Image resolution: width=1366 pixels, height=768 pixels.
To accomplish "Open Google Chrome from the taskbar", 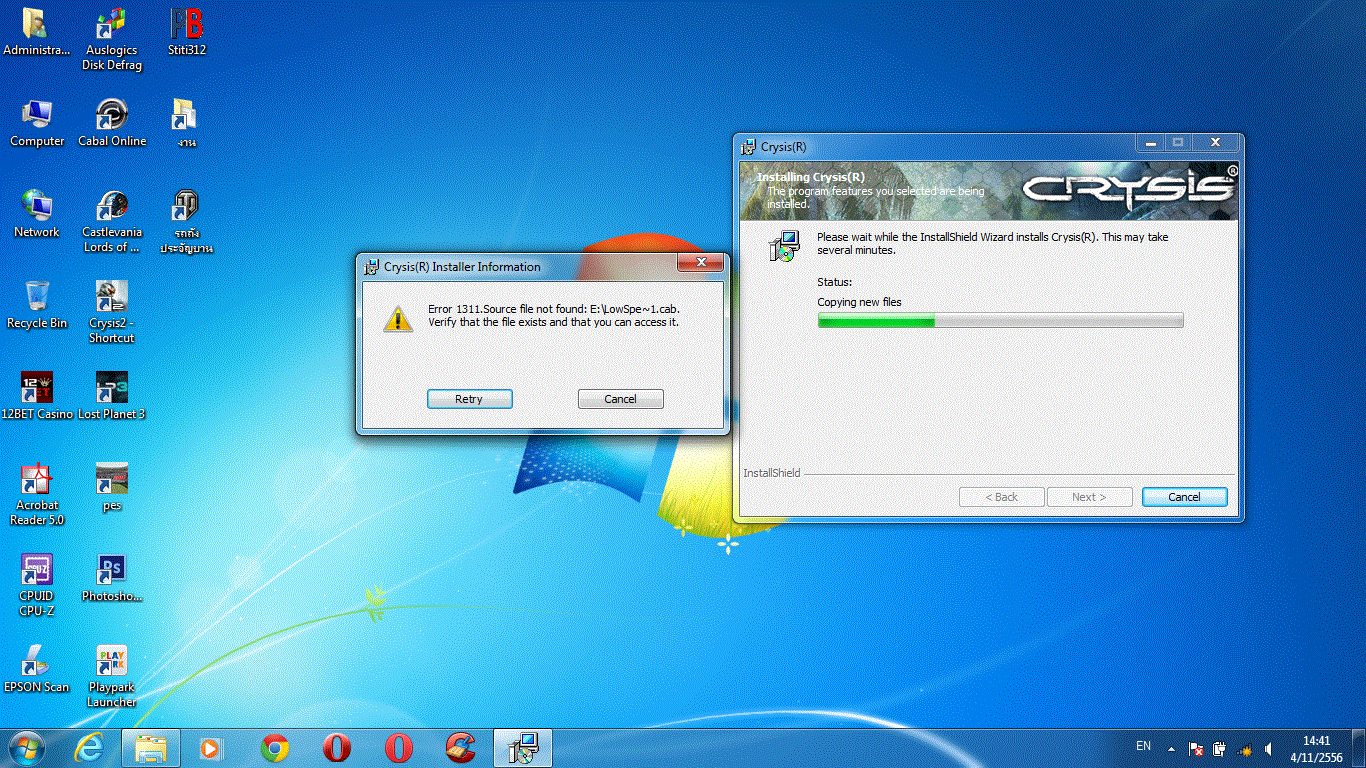I will click(x=275, y=747).
